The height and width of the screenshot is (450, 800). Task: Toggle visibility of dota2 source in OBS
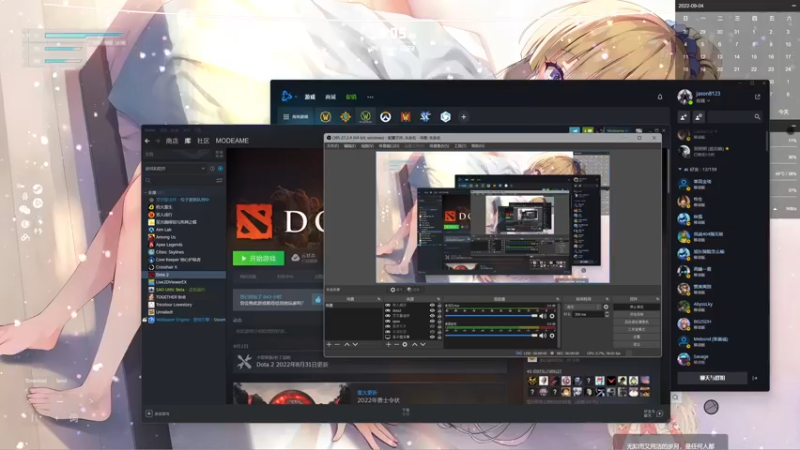(x=432, y=310)
